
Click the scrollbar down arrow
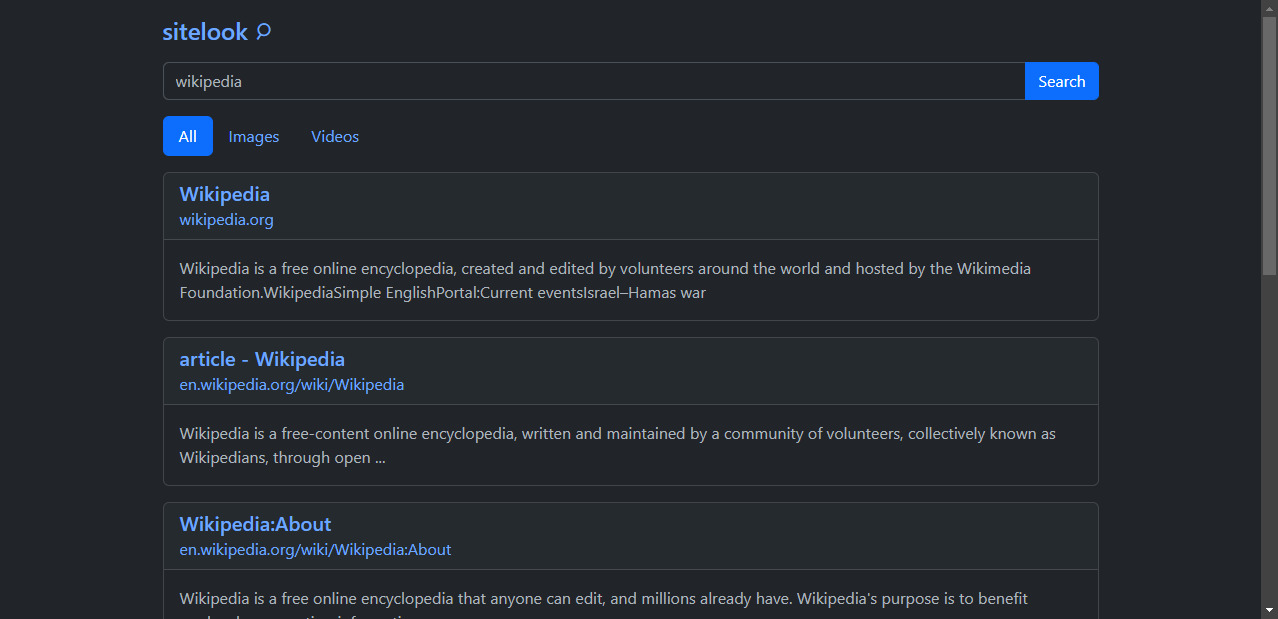(x=1269, y=610)
